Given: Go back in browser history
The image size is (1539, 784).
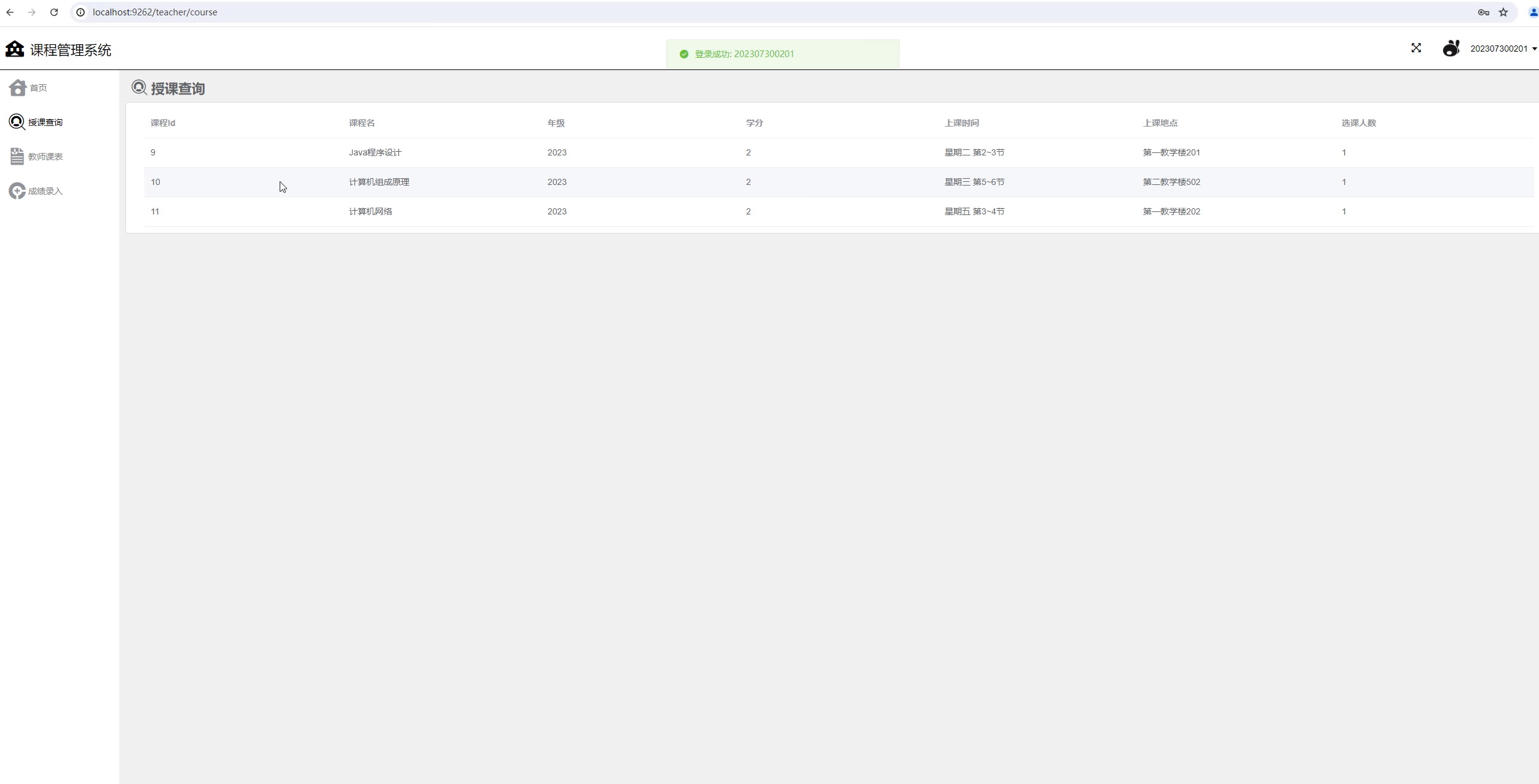Looking at the screenshot, I should coord(10,12).
